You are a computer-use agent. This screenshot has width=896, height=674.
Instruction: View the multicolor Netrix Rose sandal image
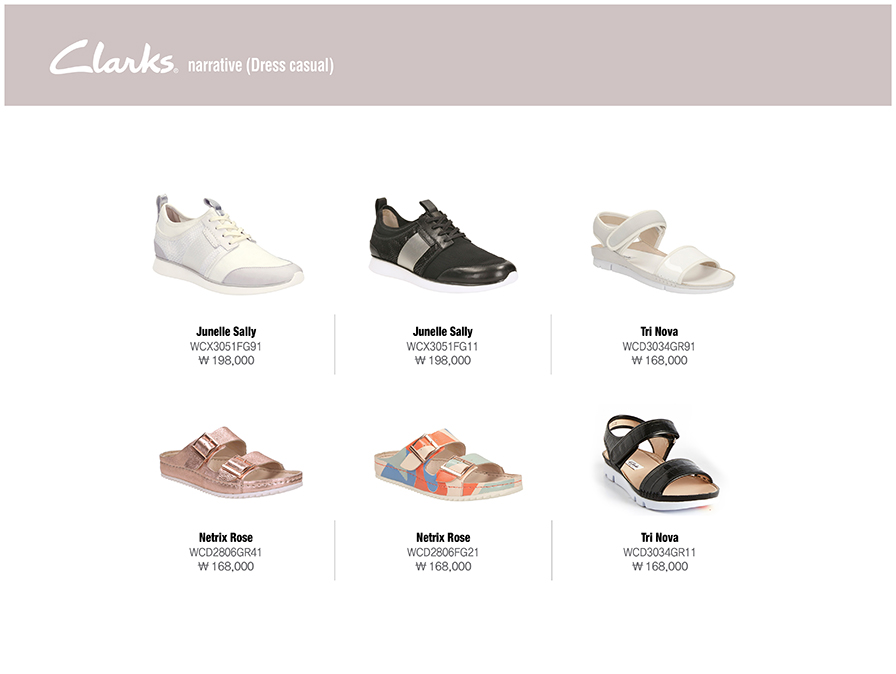tap(447, 464)
